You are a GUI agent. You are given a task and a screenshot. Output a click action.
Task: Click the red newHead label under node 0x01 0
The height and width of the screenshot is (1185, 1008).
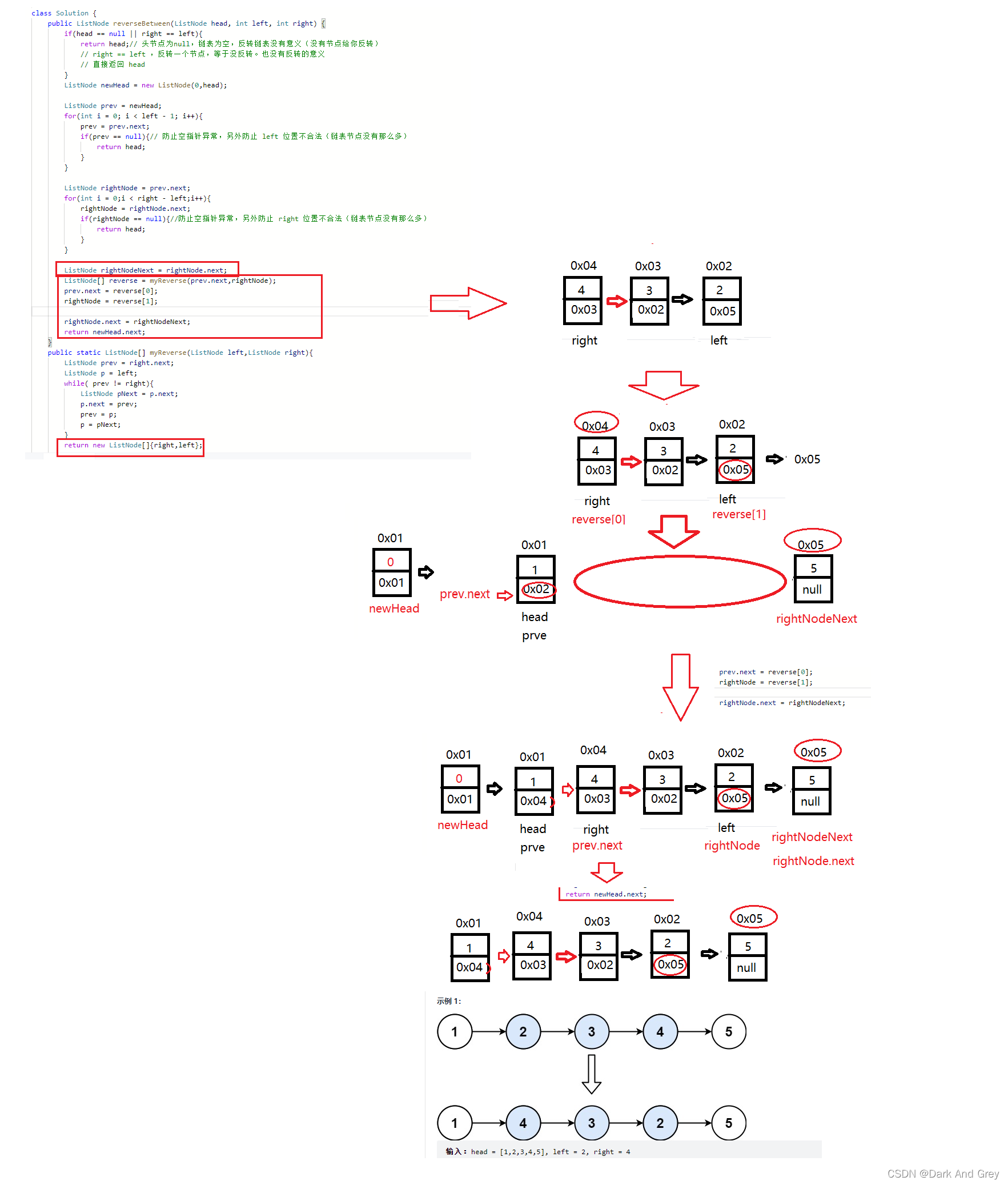click(393, 609)
